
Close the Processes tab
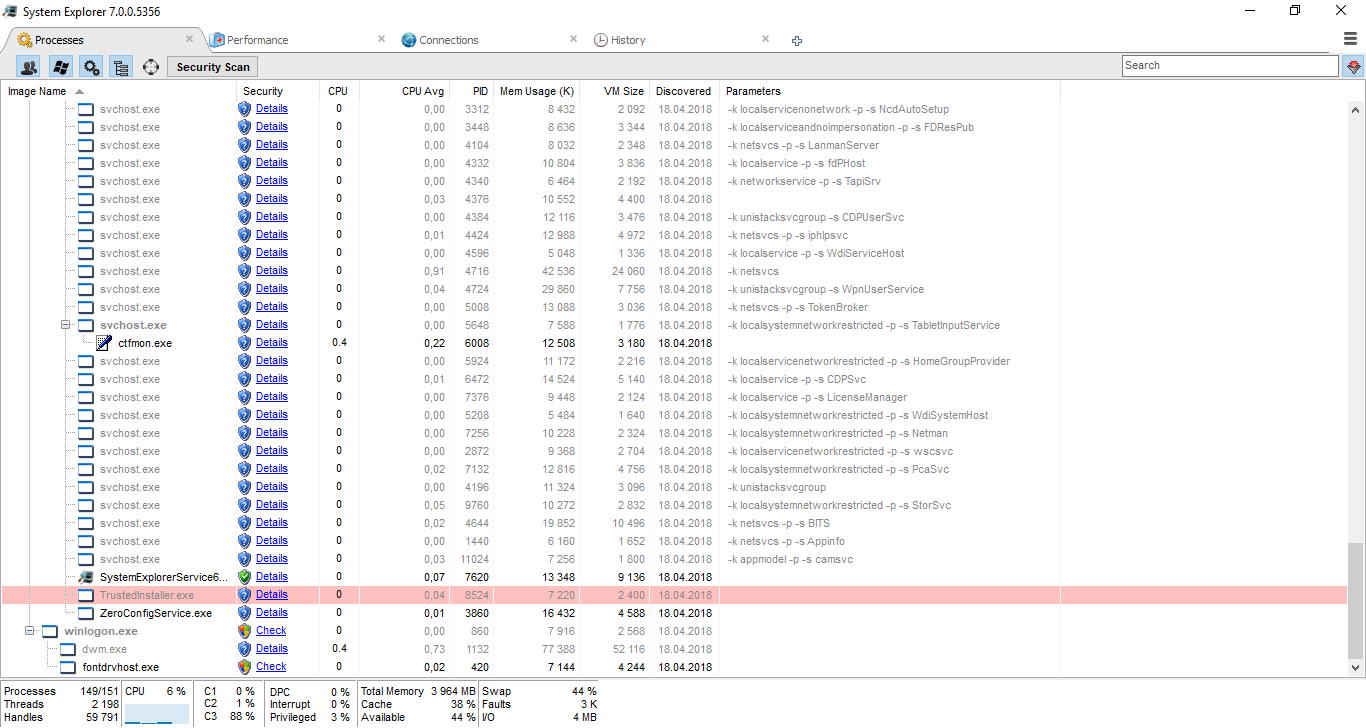(x=189, y=39)
